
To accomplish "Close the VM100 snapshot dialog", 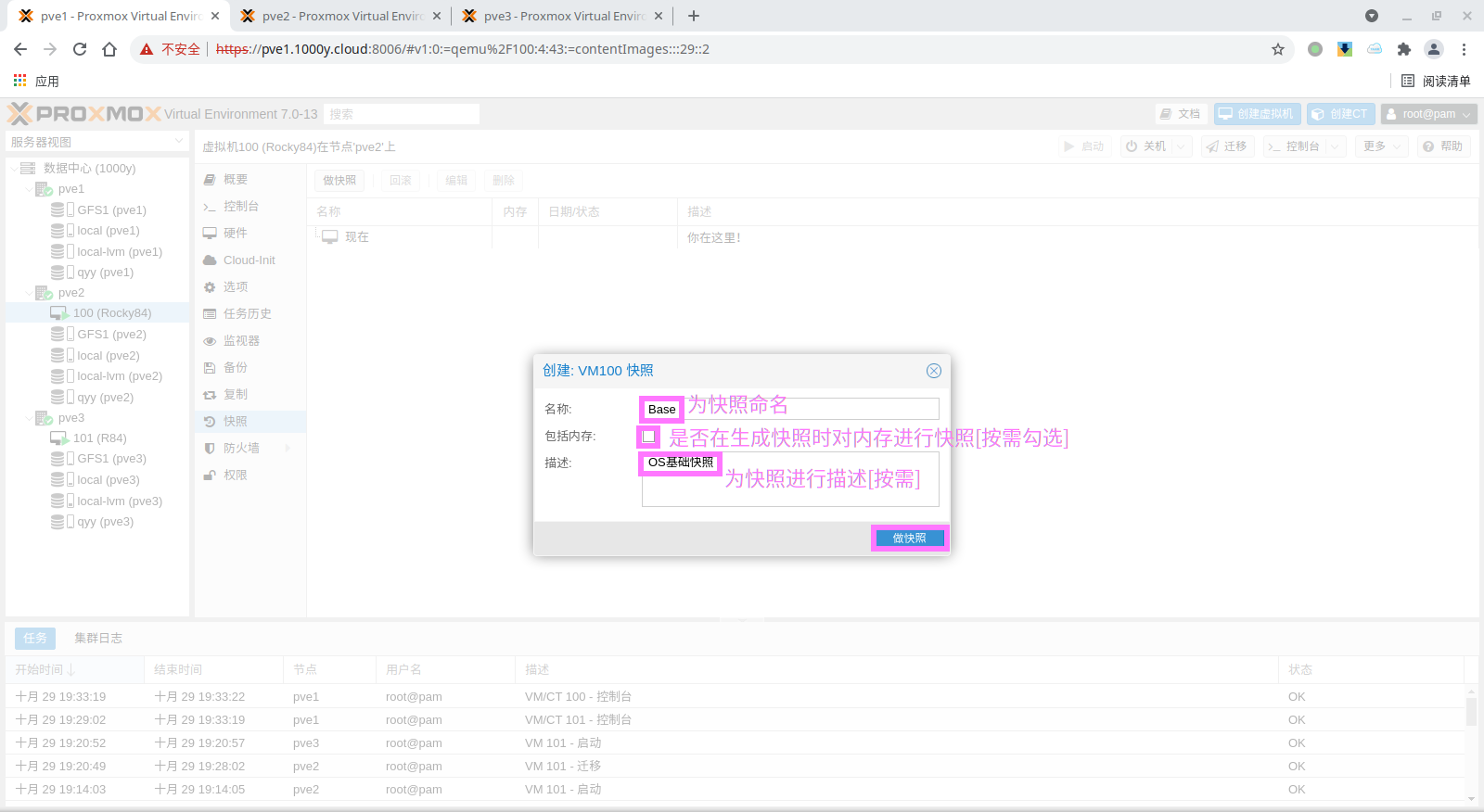I will point(933,371).
